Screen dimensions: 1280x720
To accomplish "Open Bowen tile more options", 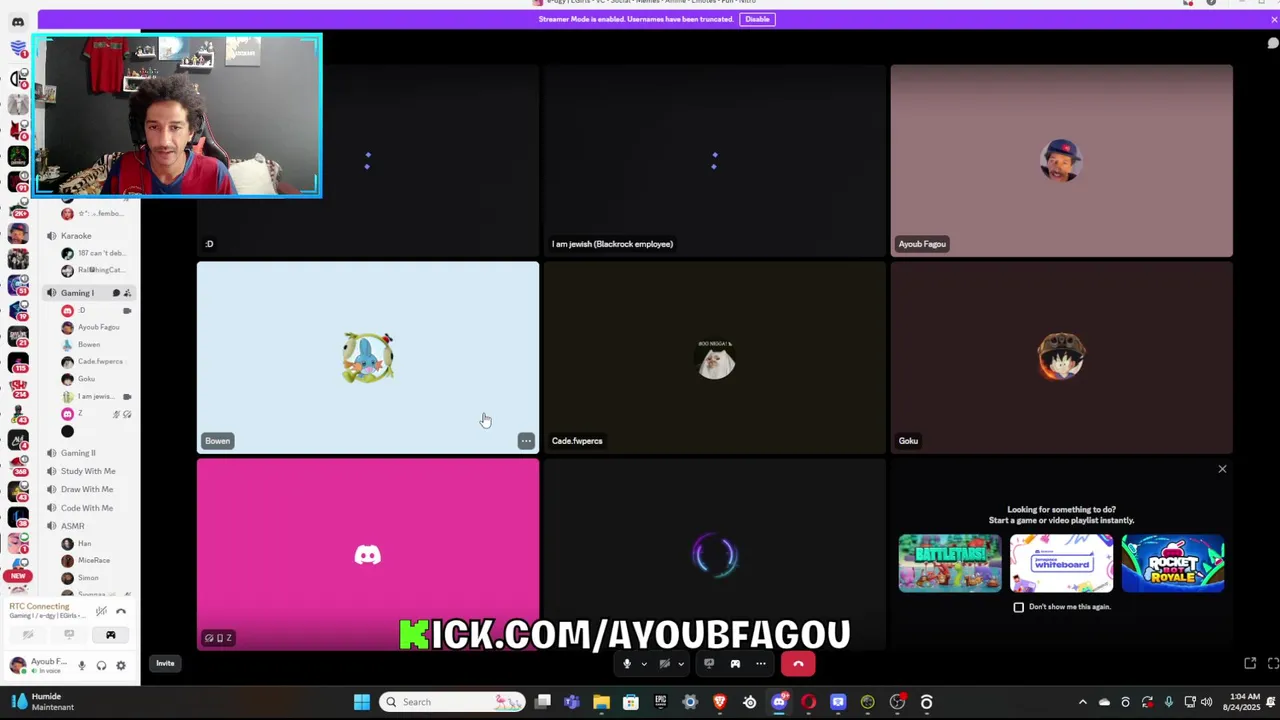I will pos(526,441).
